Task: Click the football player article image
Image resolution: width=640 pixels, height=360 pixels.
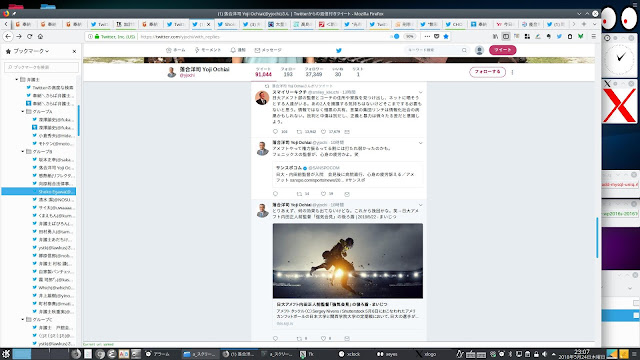Action: (348, 261)
